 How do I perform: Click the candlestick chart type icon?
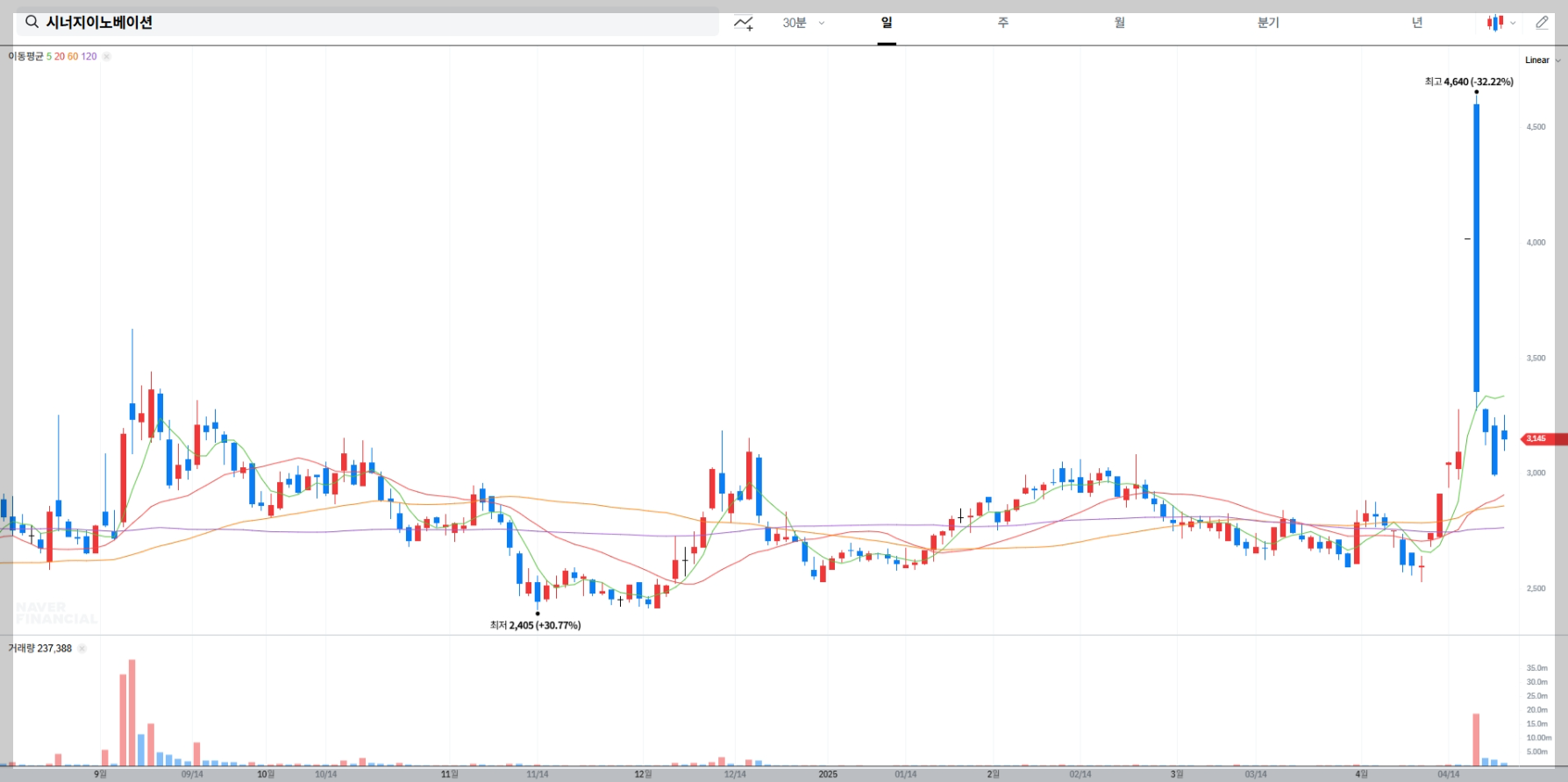coord(1495,23)
